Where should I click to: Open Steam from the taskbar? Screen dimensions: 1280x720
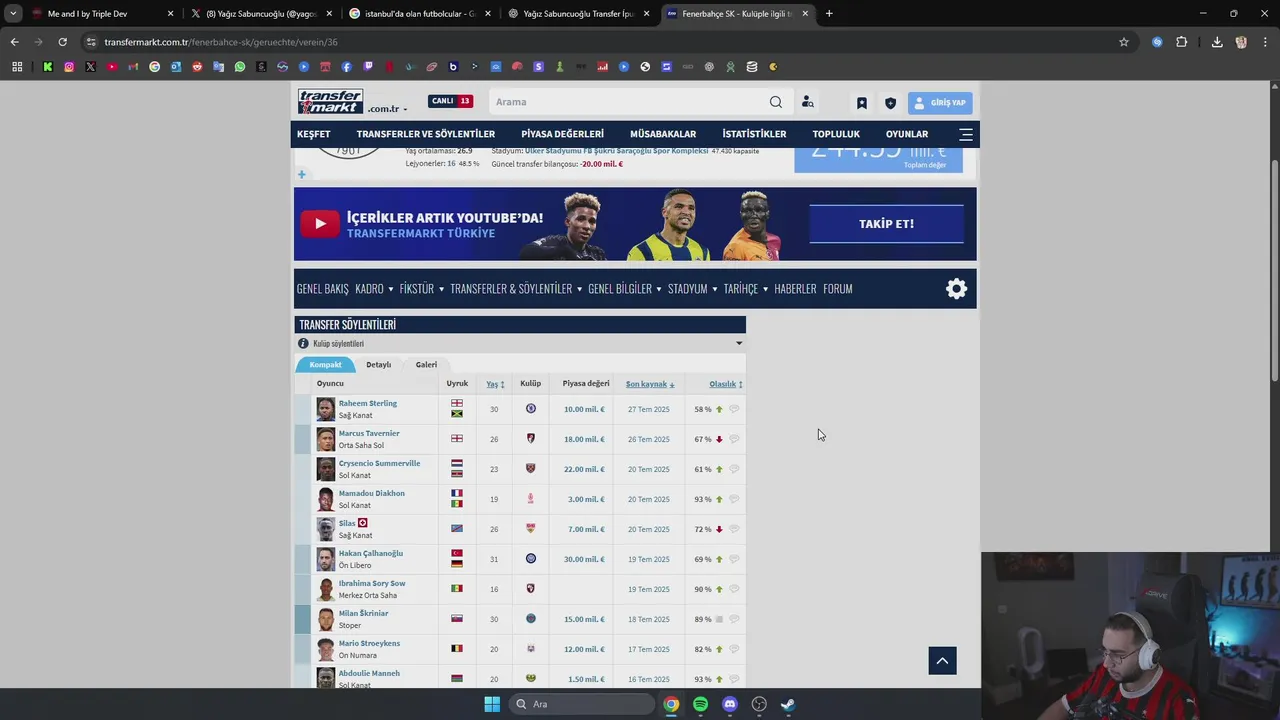pos(788,704)
